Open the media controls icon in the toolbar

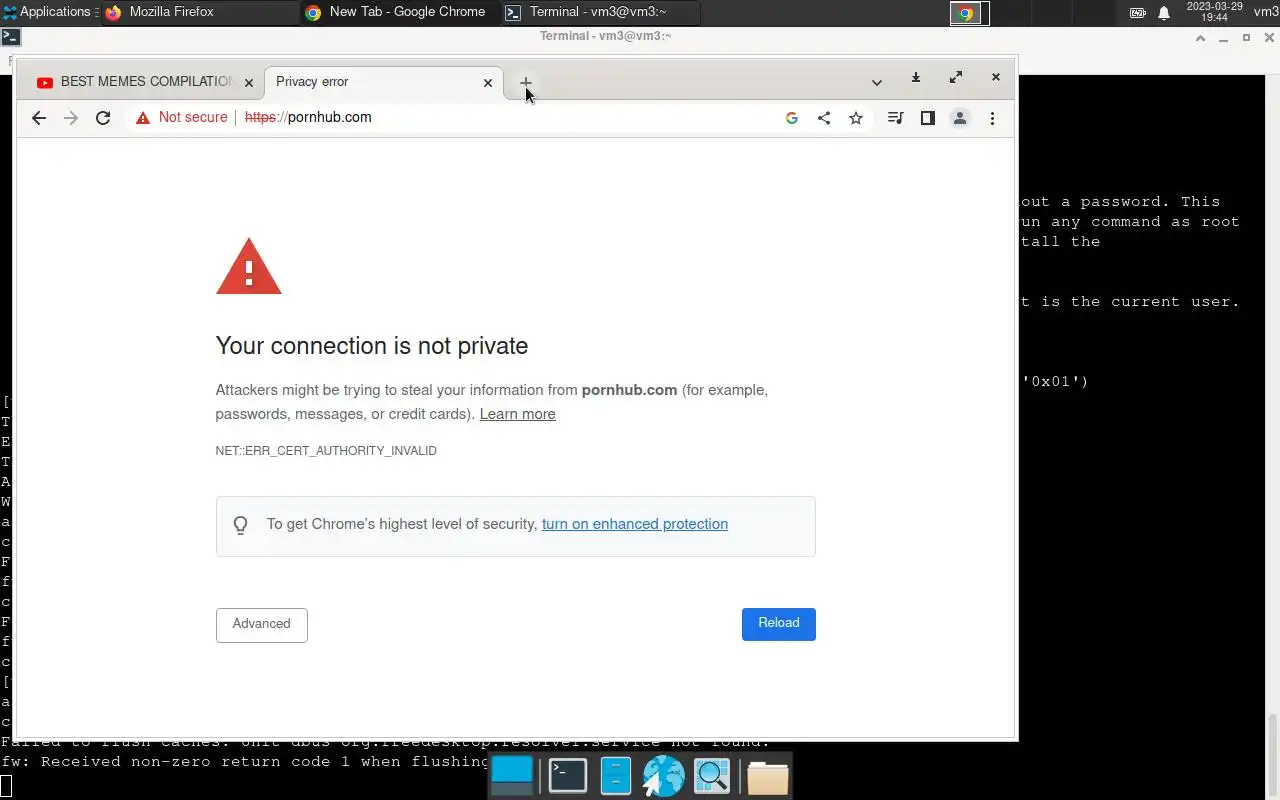pyautogui.click(x=896, y=118)
